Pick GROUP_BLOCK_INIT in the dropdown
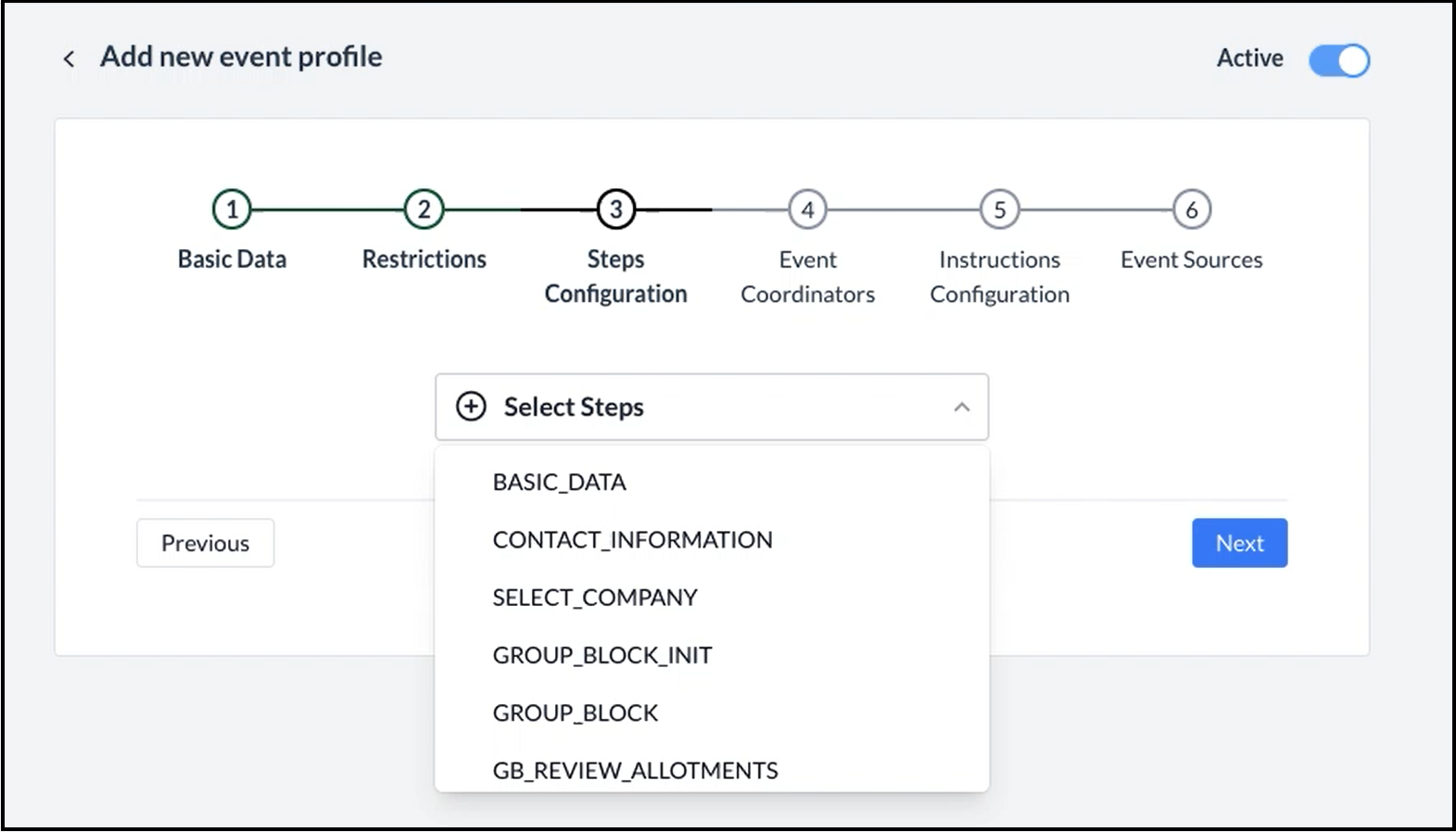Image resolution: width=1456 pixels, height=832 pixels. [602, 655]
